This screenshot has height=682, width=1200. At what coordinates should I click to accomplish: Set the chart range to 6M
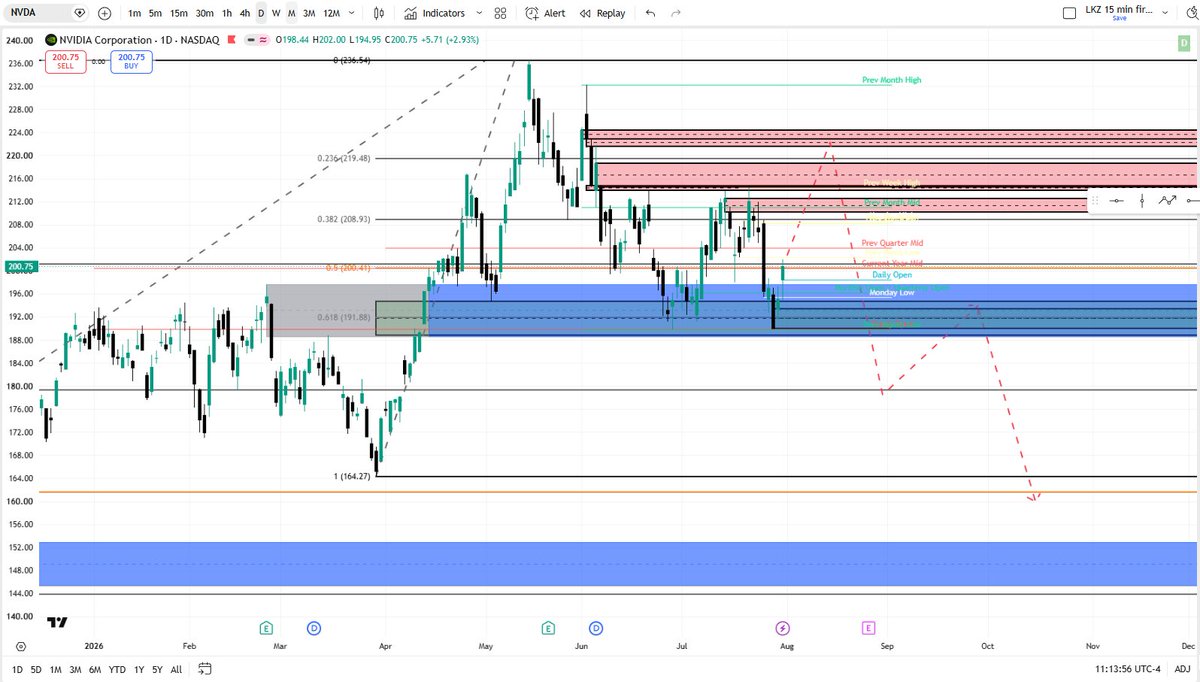[95, 669]
